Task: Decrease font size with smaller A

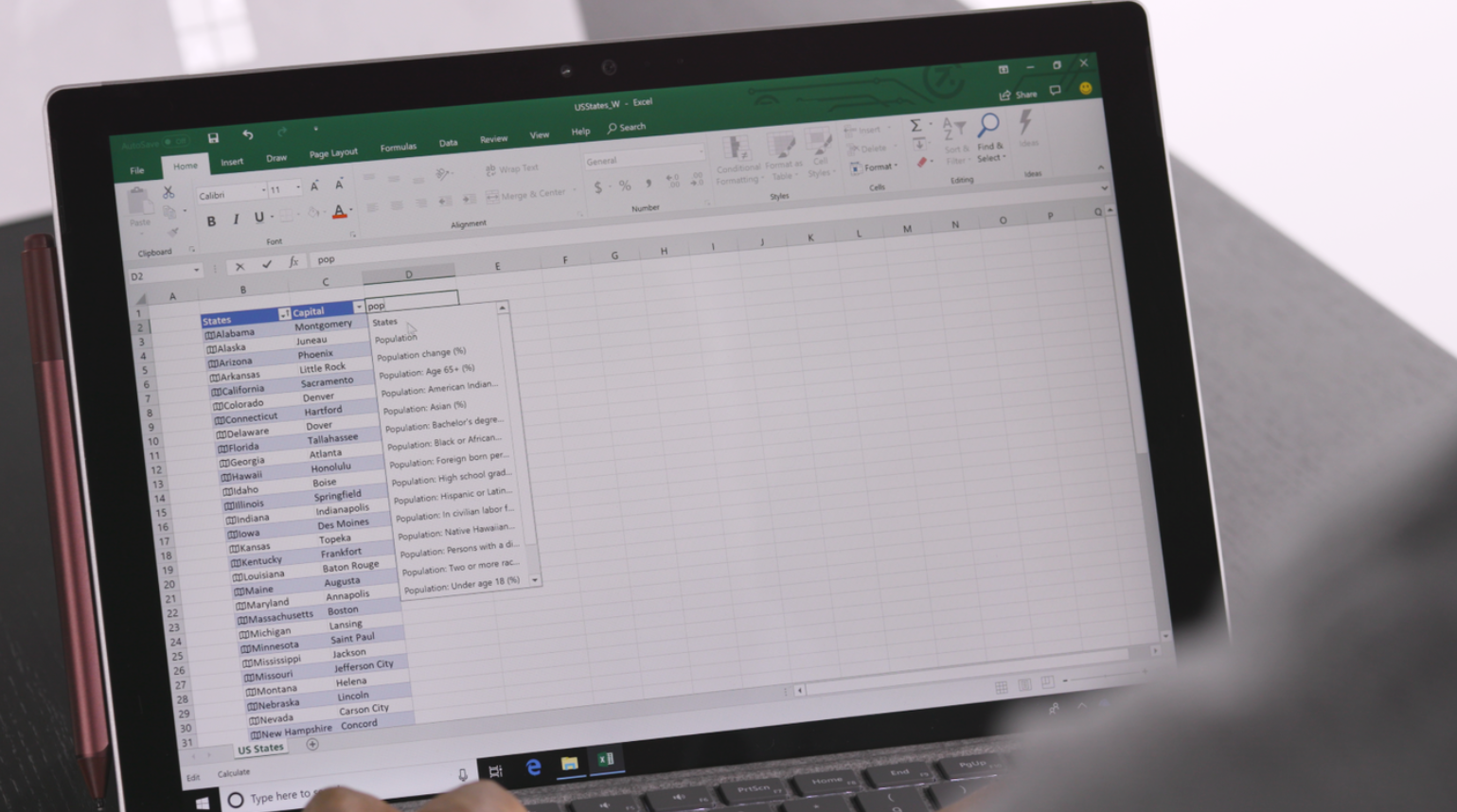Action: (339, 185)
